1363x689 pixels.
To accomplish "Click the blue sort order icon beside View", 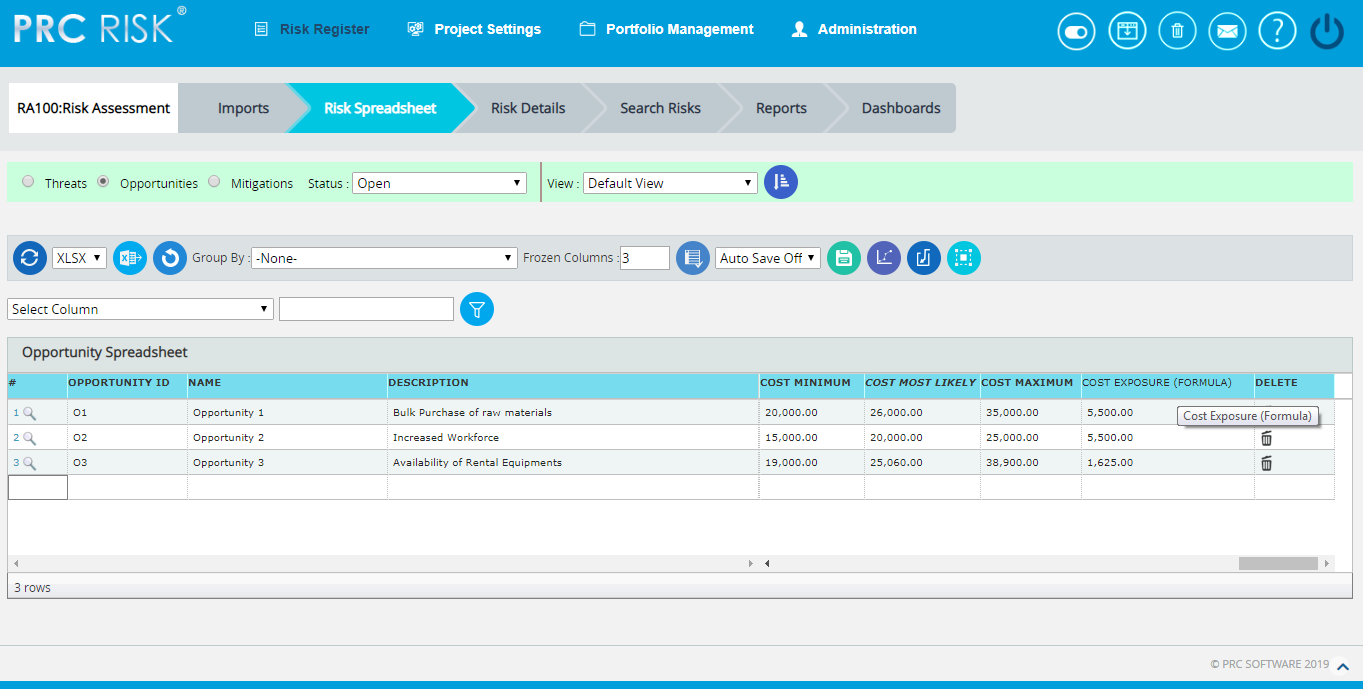I will click(x=781, y=182).
